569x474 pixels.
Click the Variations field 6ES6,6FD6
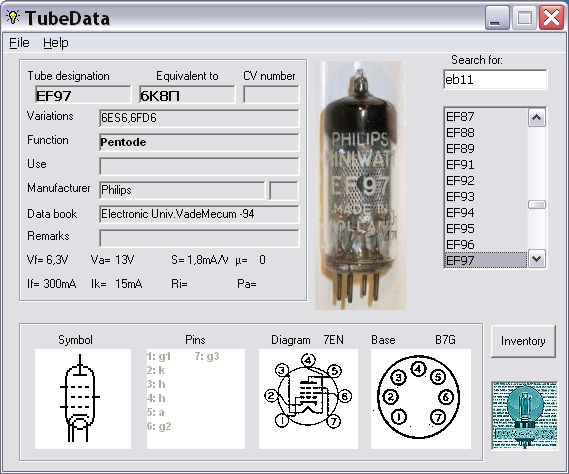coord(199,118)
